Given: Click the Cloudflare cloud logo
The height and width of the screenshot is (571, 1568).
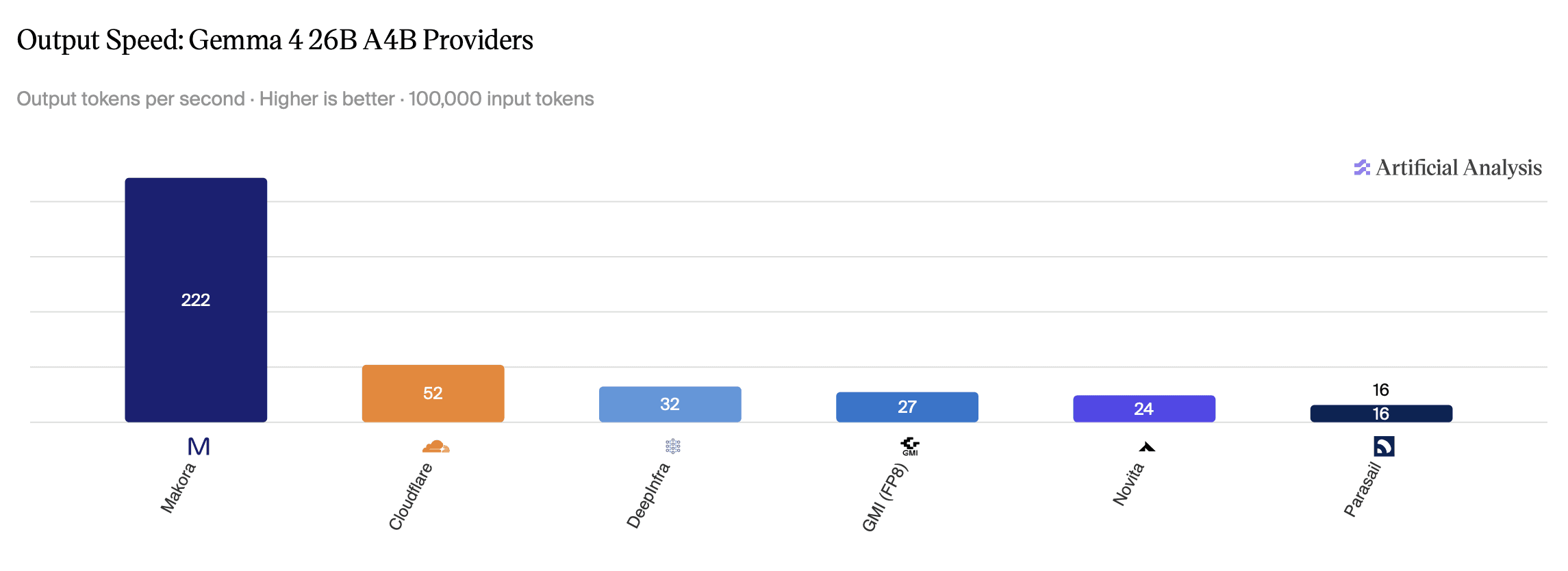Looking at the screenshot, I should (435, 446).
